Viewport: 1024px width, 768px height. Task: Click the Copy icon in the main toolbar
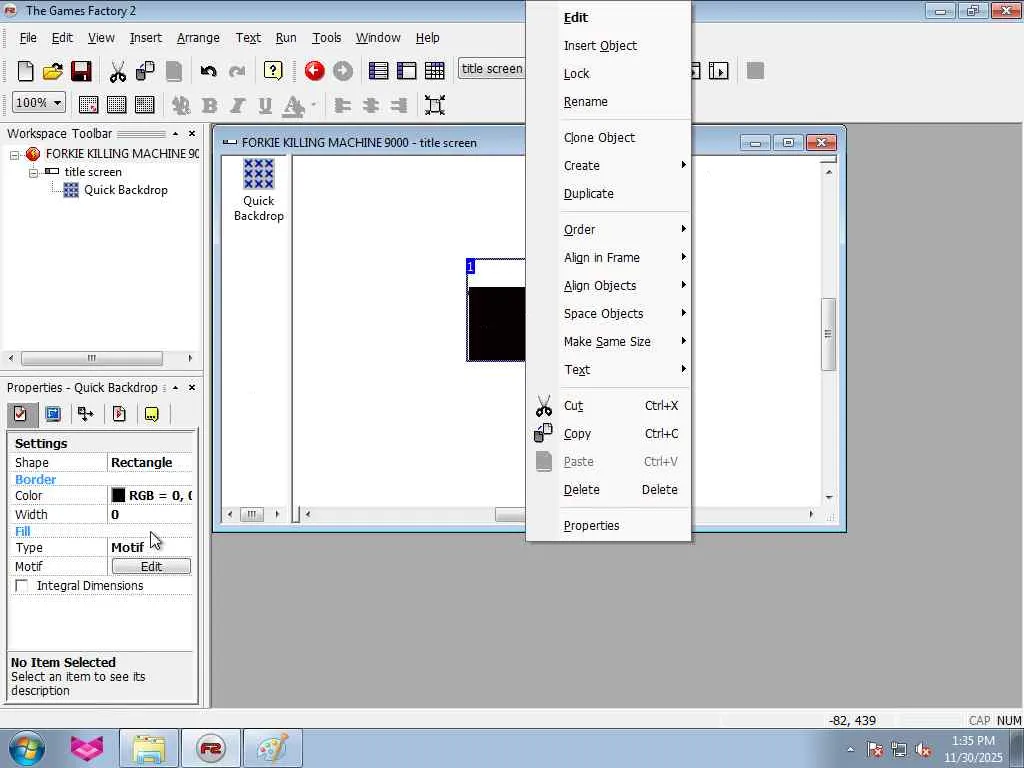145,71
